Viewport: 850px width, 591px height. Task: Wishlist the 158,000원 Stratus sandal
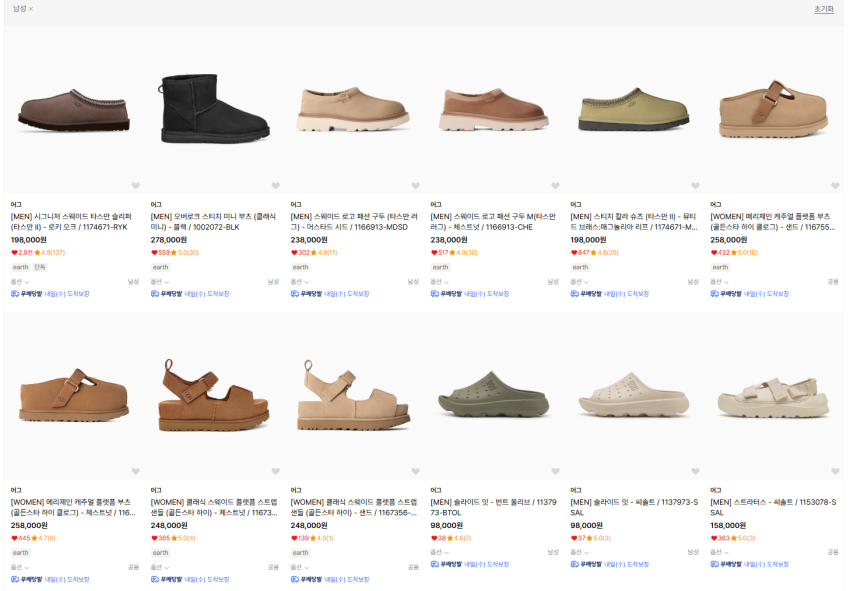click(x=835, y=471)
